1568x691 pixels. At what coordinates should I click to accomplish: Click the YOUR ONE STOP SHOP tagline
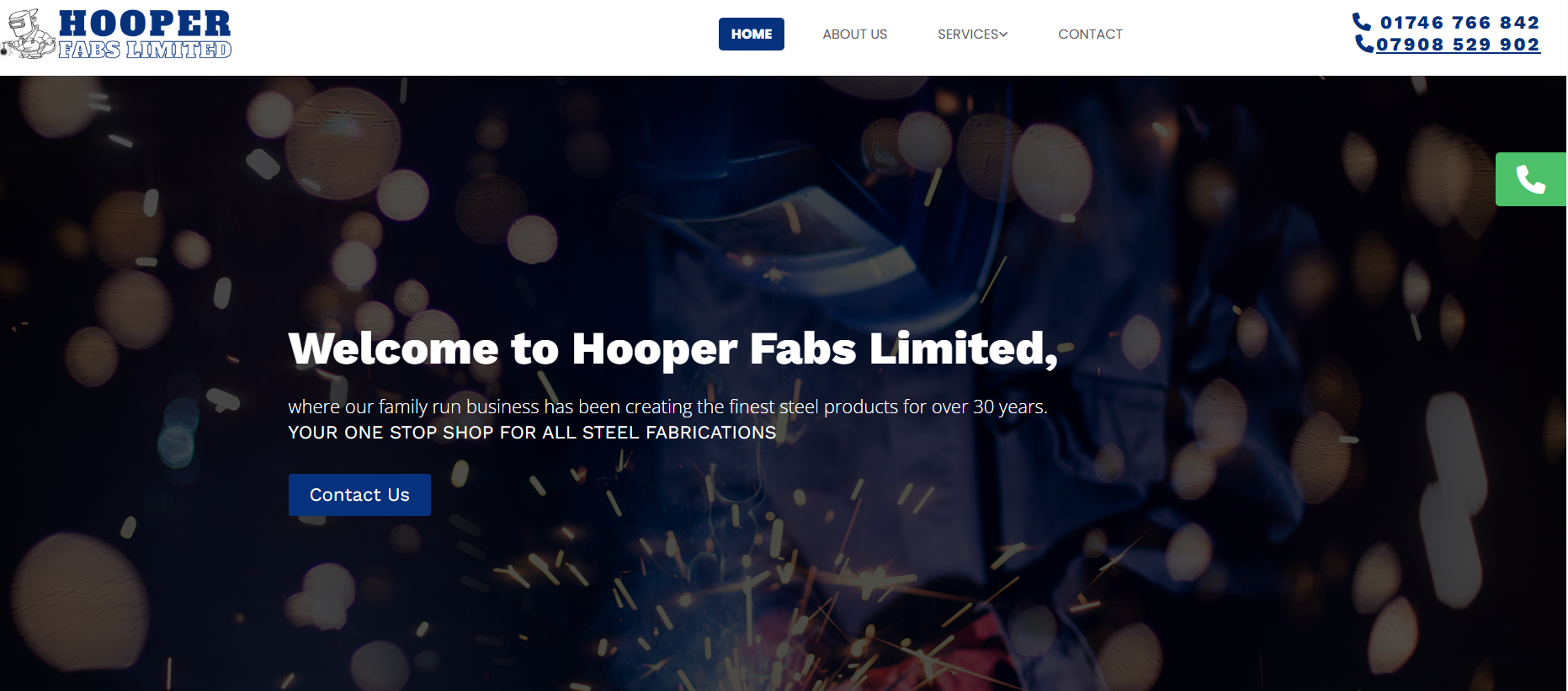pyautogui.click(x=532, y=433)
